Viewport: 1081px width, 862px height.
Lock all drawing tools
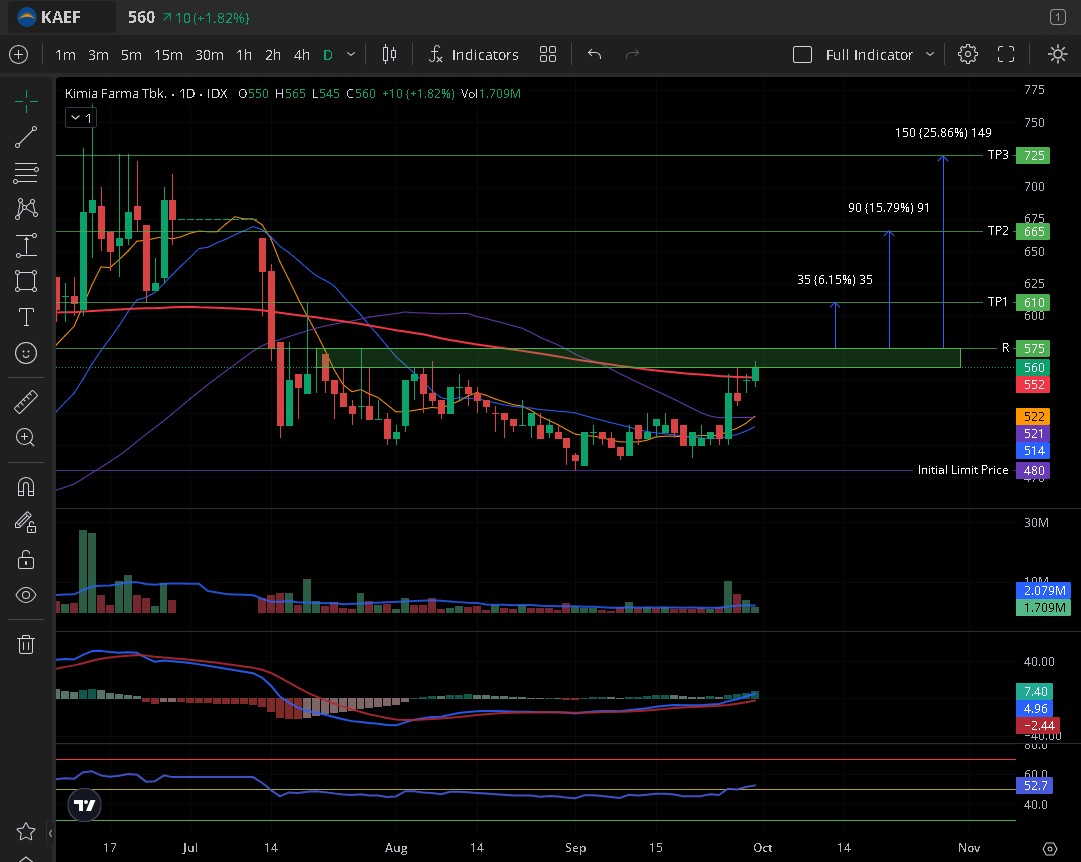point(27,559)
